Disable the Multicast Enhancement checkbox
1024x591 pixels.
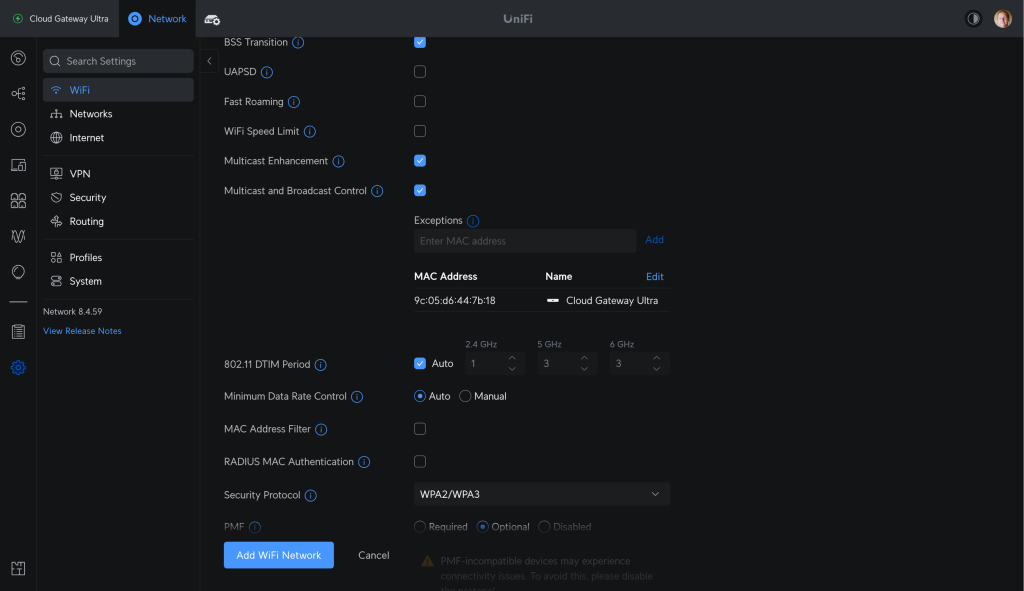point(419,160)
